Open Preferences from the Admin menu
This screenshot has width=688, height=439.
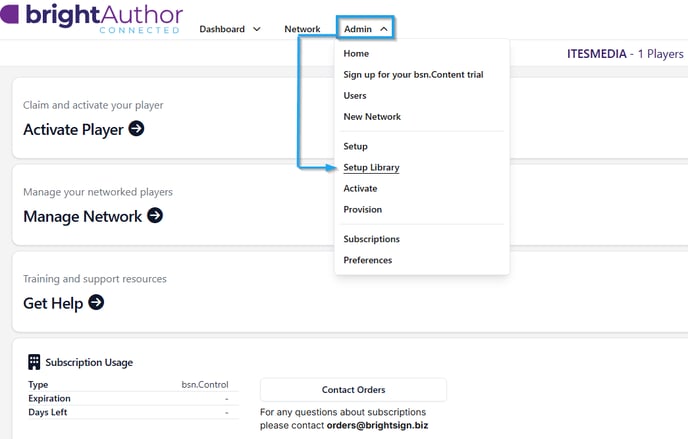368,260
